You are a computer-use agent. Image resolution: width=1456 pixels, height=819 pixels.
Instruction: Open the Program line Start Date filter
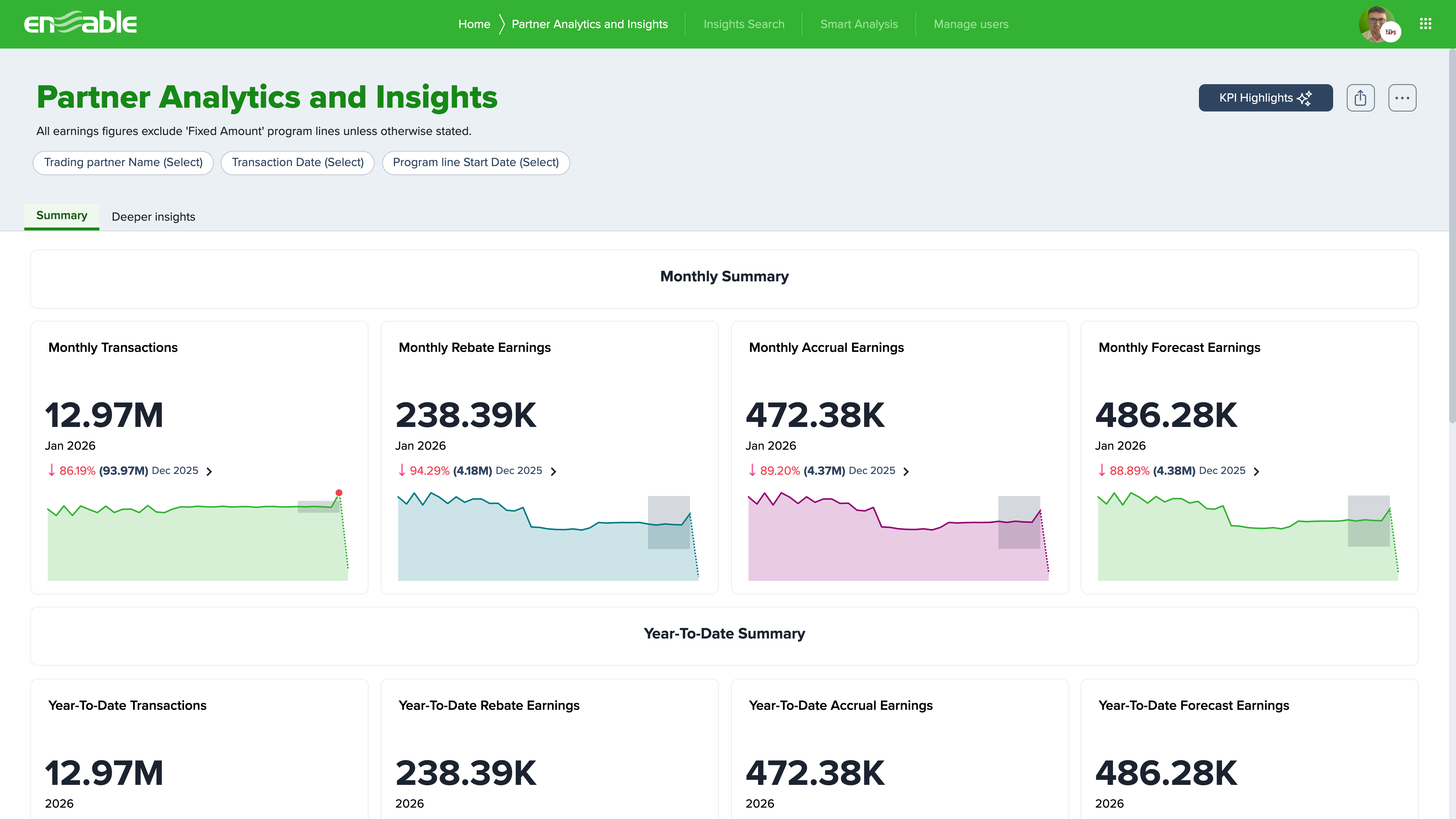475,163
